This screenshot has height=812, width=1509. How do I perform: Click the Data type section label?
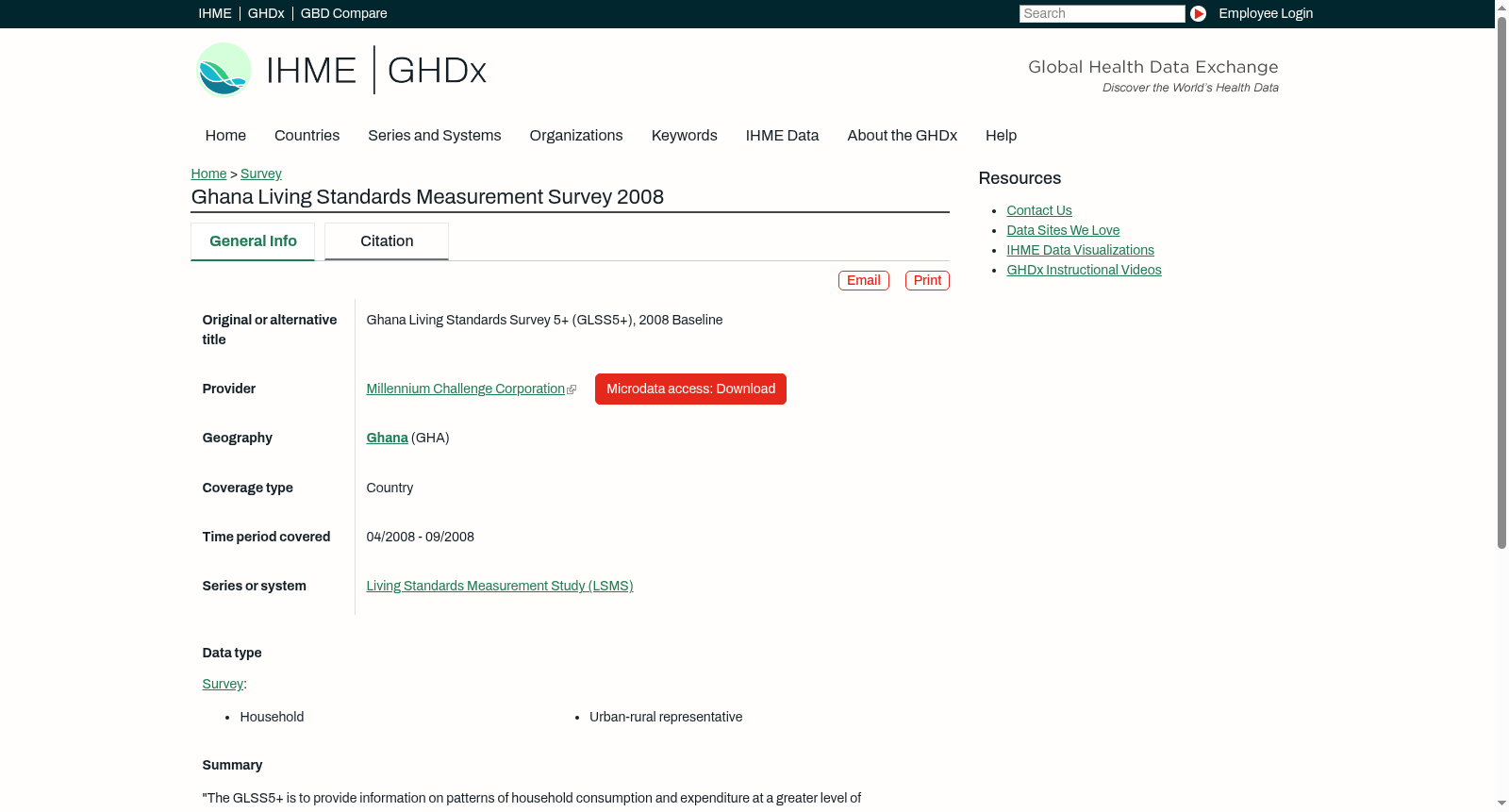point(232,653)
